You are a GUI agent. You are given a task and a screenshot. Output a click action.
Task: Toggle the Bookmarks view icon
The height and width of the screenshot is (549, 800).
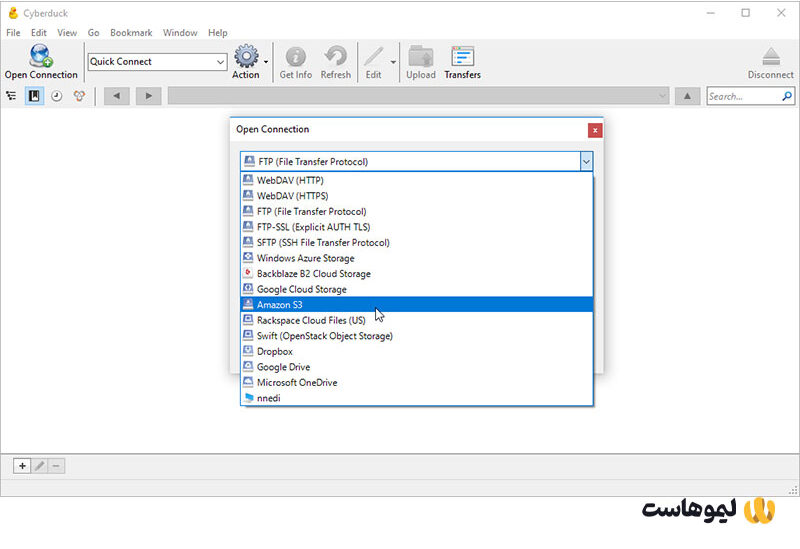pyautogui.click(x=34, y=96)
